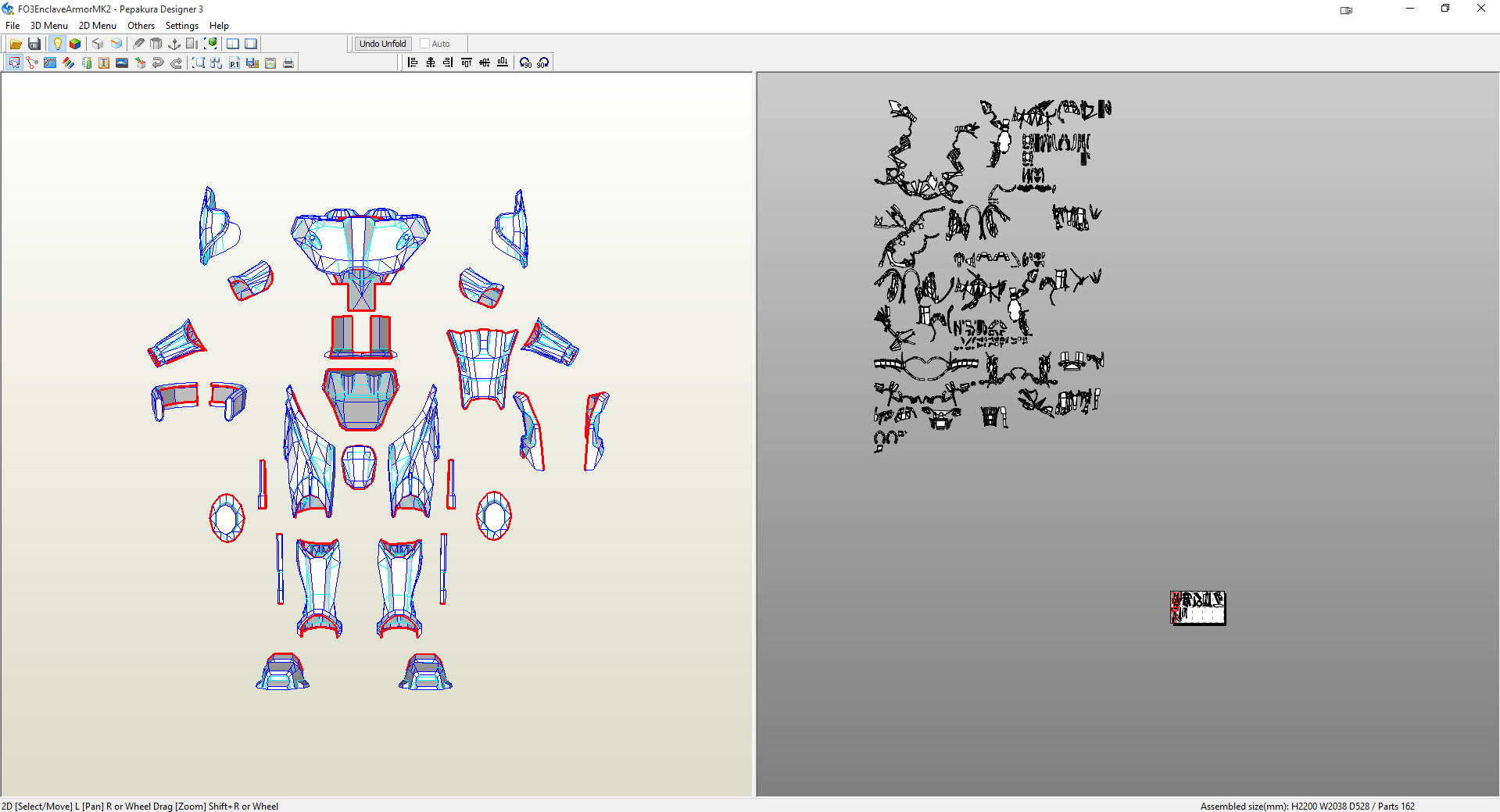
Task: Click the anchor icon in toolbar
Action: click(174, 44)
